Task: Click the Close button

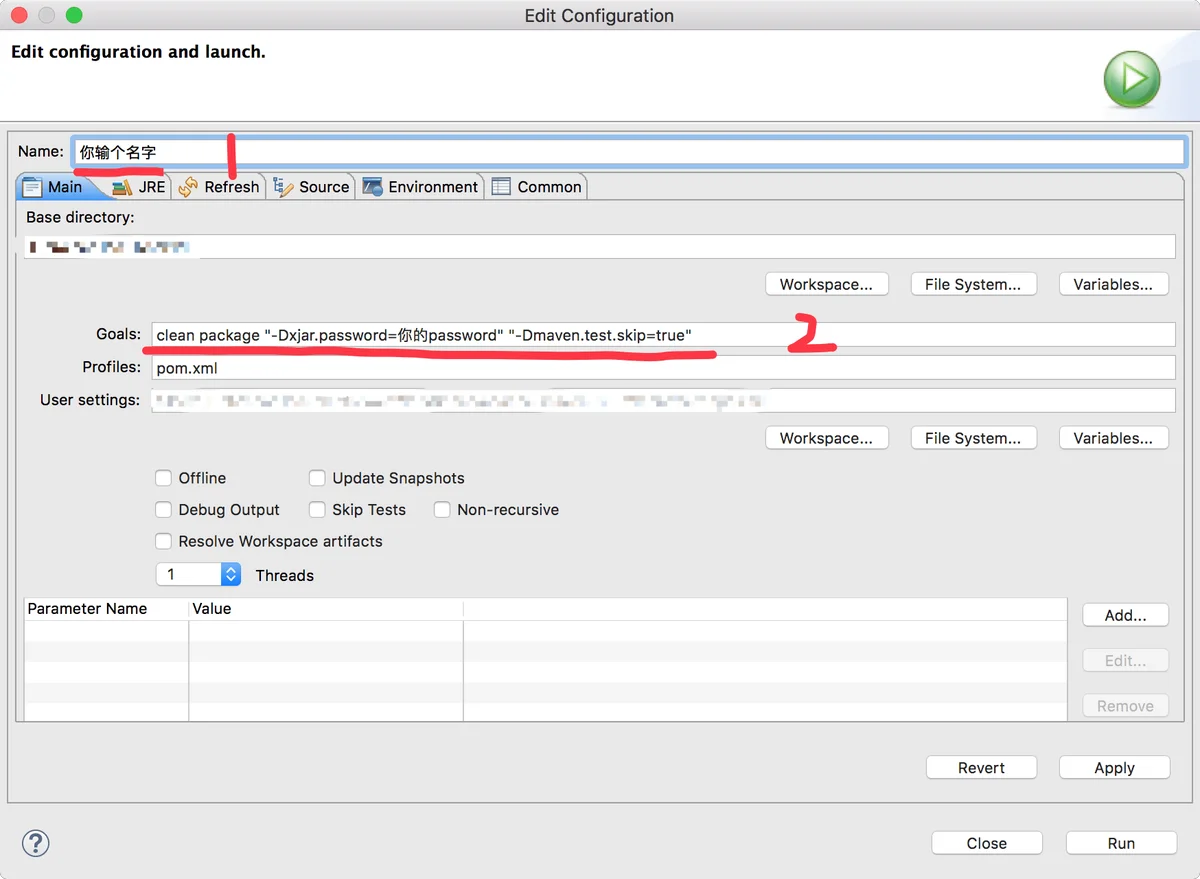Action: tap(986, 843)
